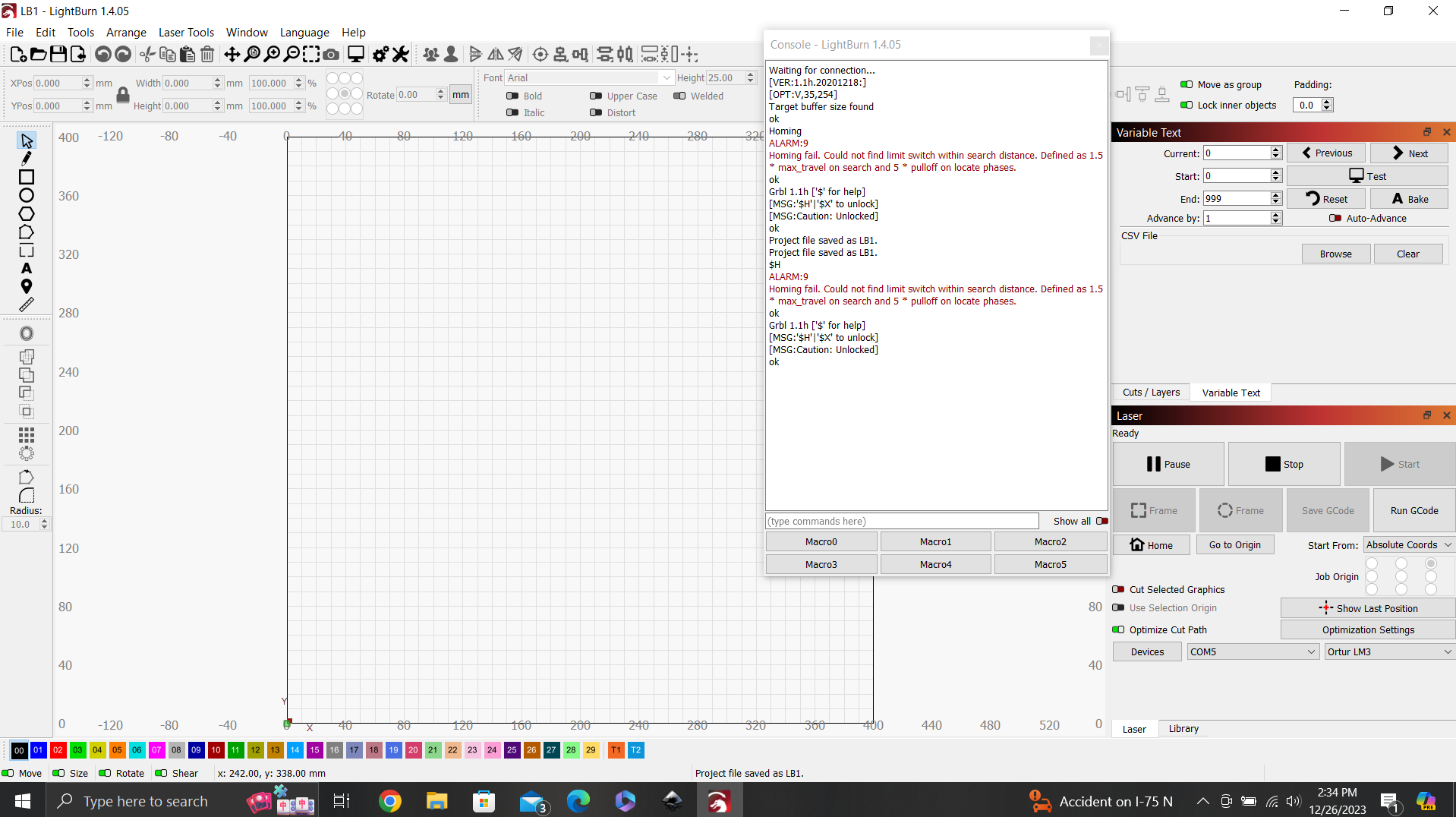This screenshot has height=817, width=1456.
Task: Open the Font Arial dropdown
Action: (589, 77)
